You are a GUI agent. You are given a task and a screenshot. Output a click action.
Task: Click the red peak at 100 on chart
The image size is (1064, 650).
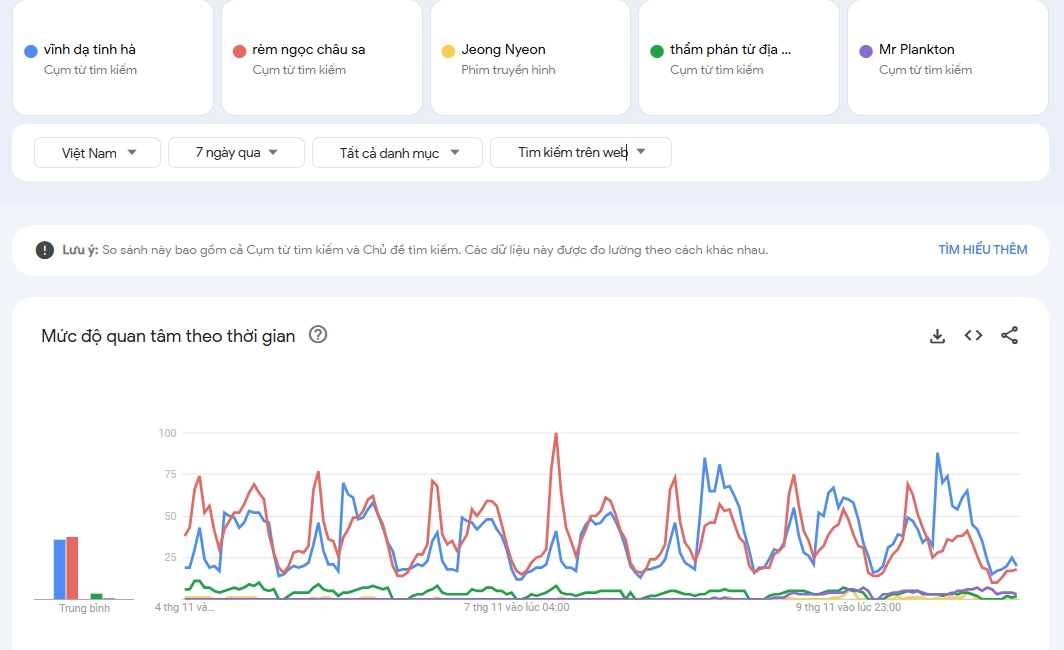[x=555, y=435]
